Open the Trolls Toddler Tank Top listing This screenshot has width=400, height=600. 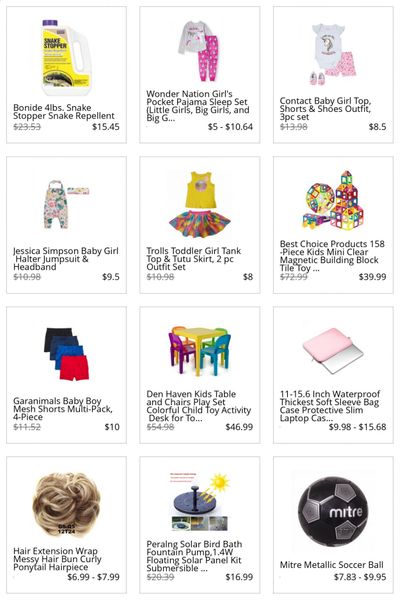coord(194,259)
